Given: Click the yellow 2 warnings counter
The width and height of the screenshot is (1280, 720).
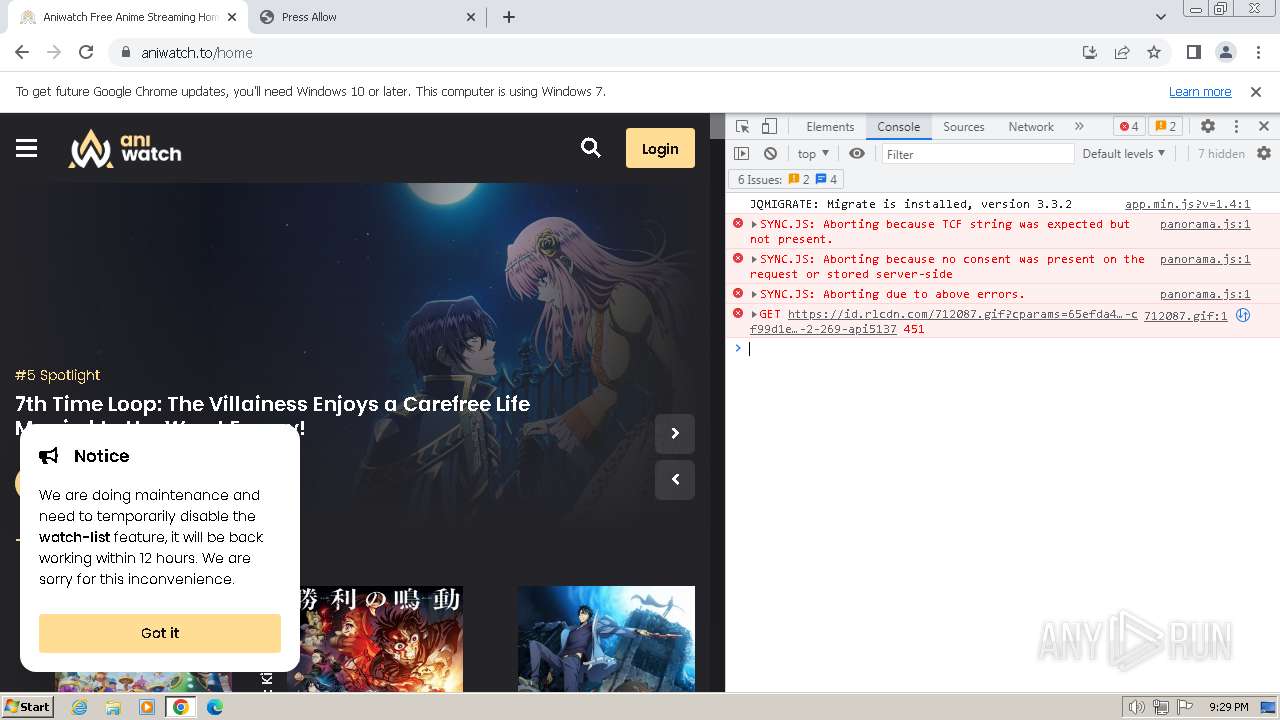Looking at the screenshot, I should coord(1165,126).
